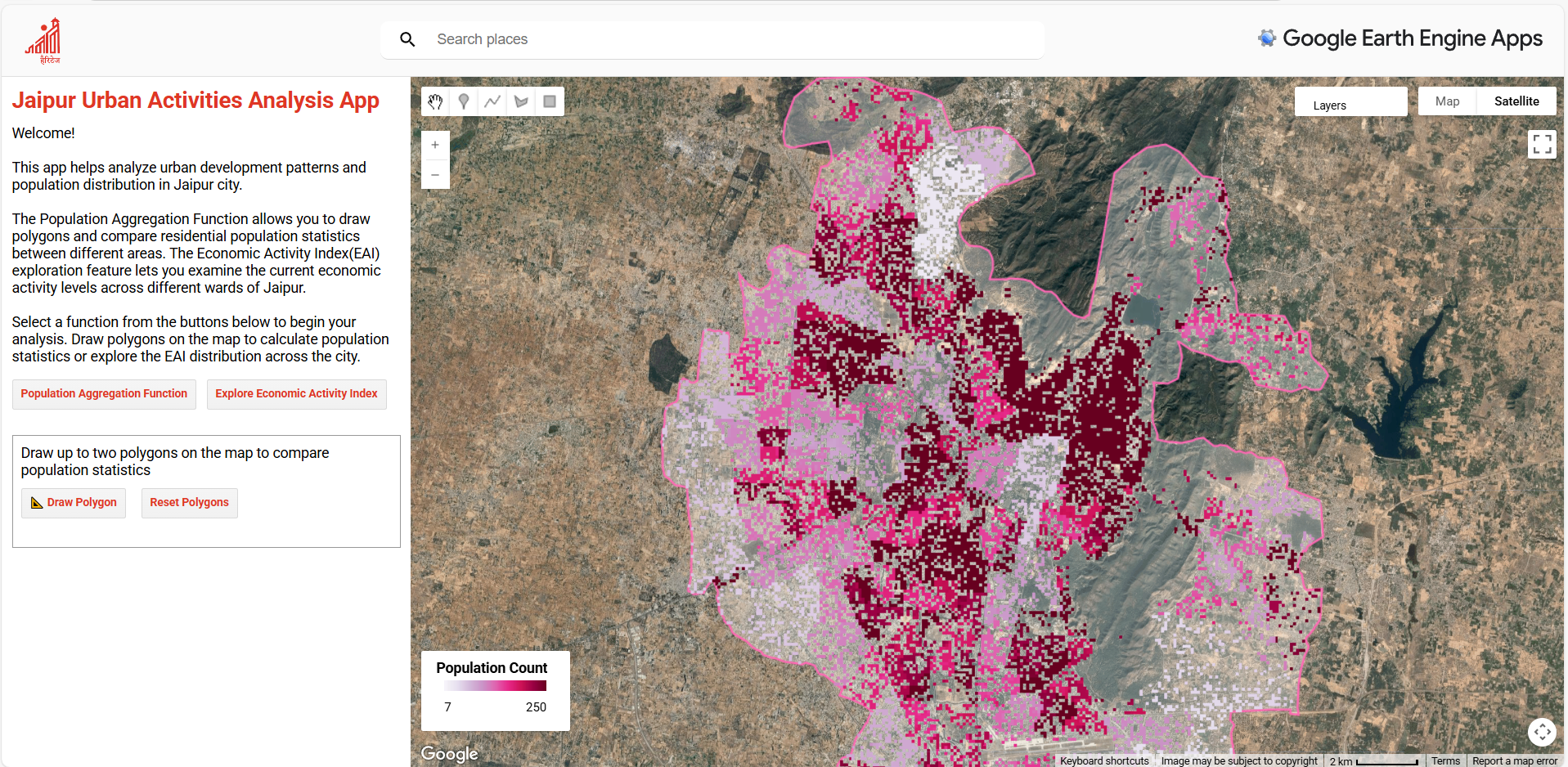This screenshot has width=1568, height=767.
Task: Click the Population Count color gradient
Action: tap(495, 686)
